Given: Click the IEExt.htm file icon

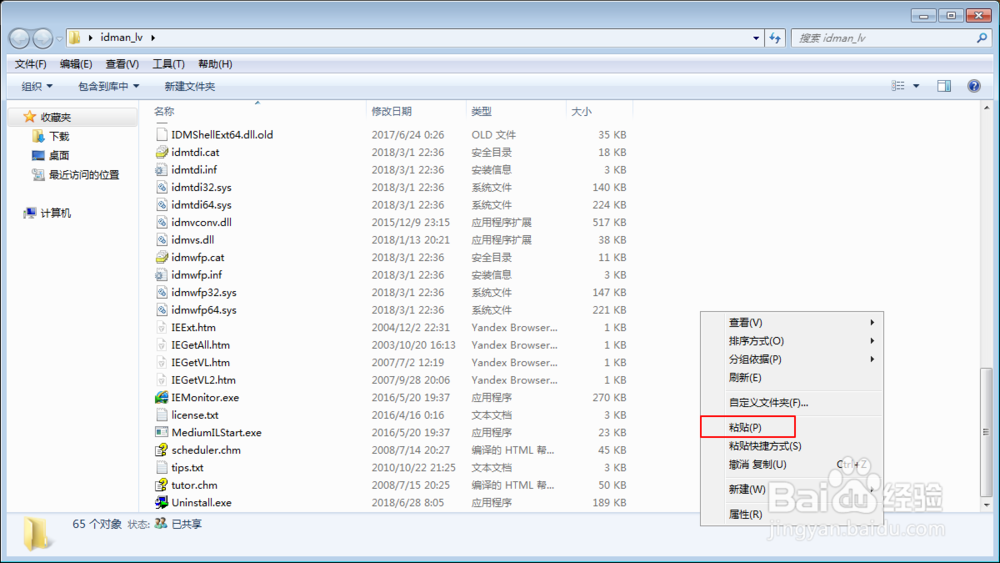Looking at the screenshot, I should coord(162,327).
